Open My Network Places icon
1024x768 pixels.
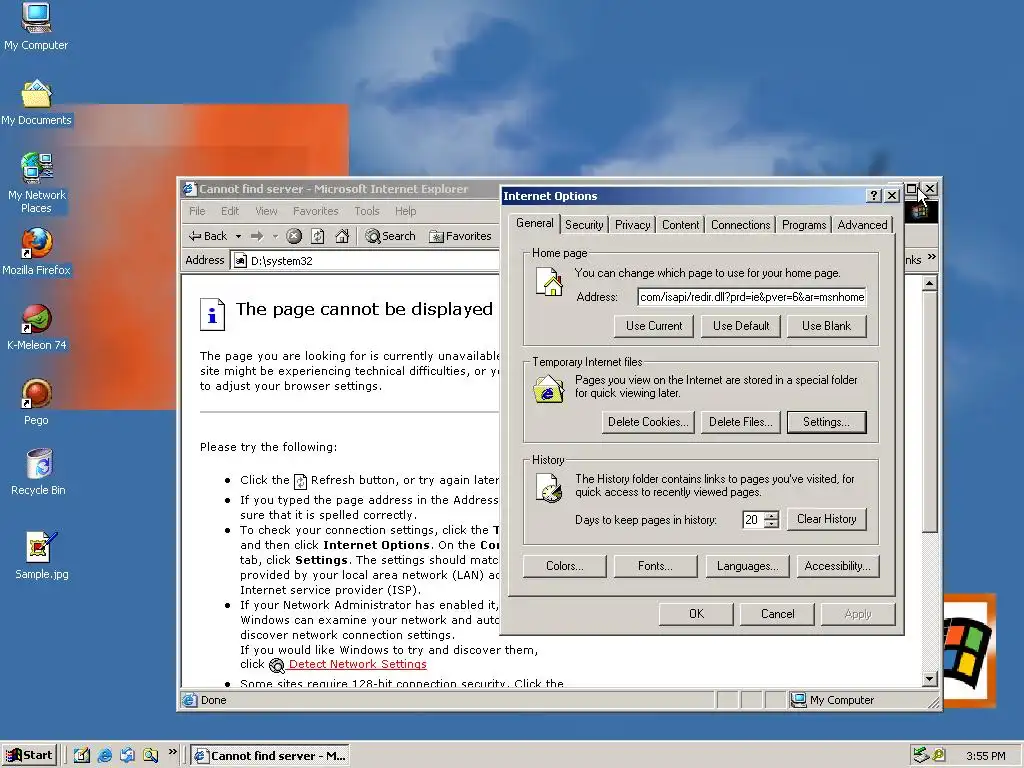[x=36, y=183]
